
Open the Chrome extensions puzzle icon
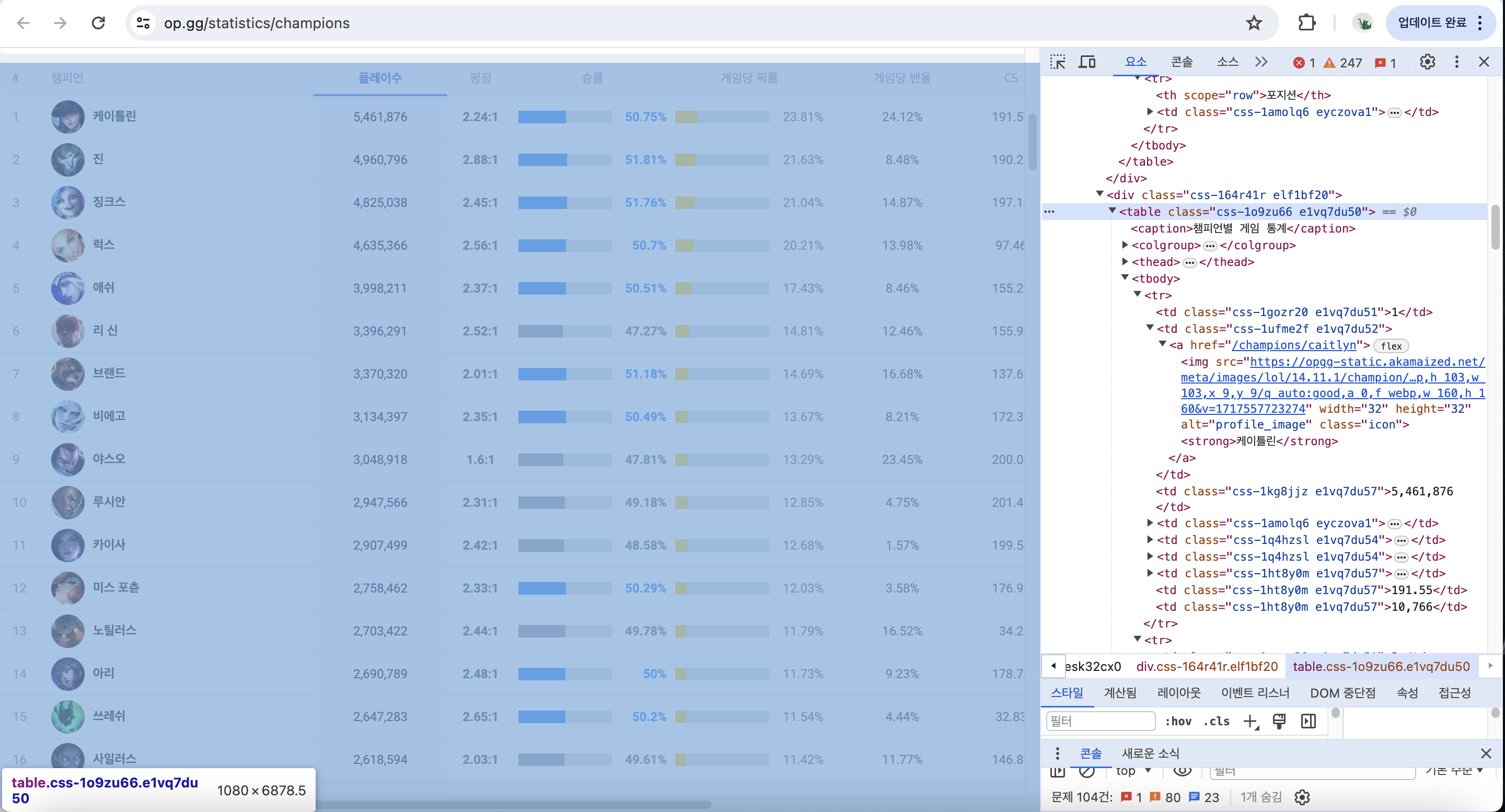point(1306,24)
